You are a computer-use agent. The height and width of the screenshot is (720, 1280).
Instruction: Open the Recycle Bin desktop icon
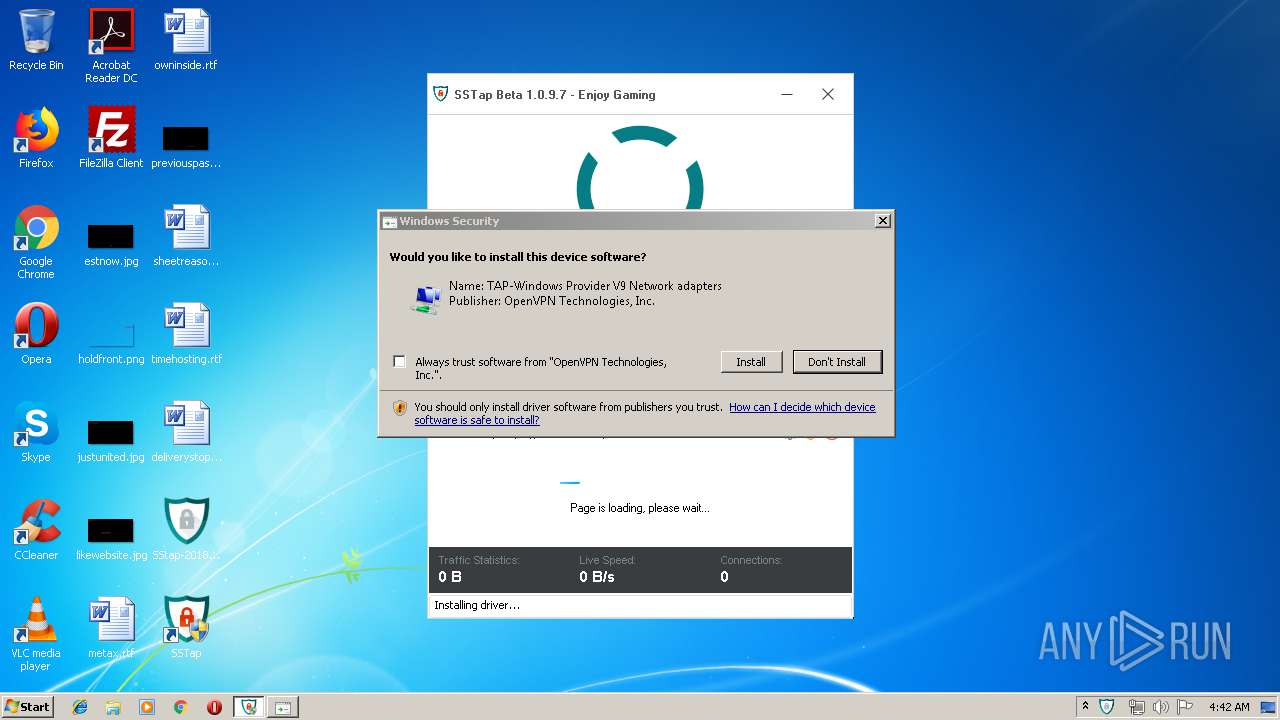point(36,40)
